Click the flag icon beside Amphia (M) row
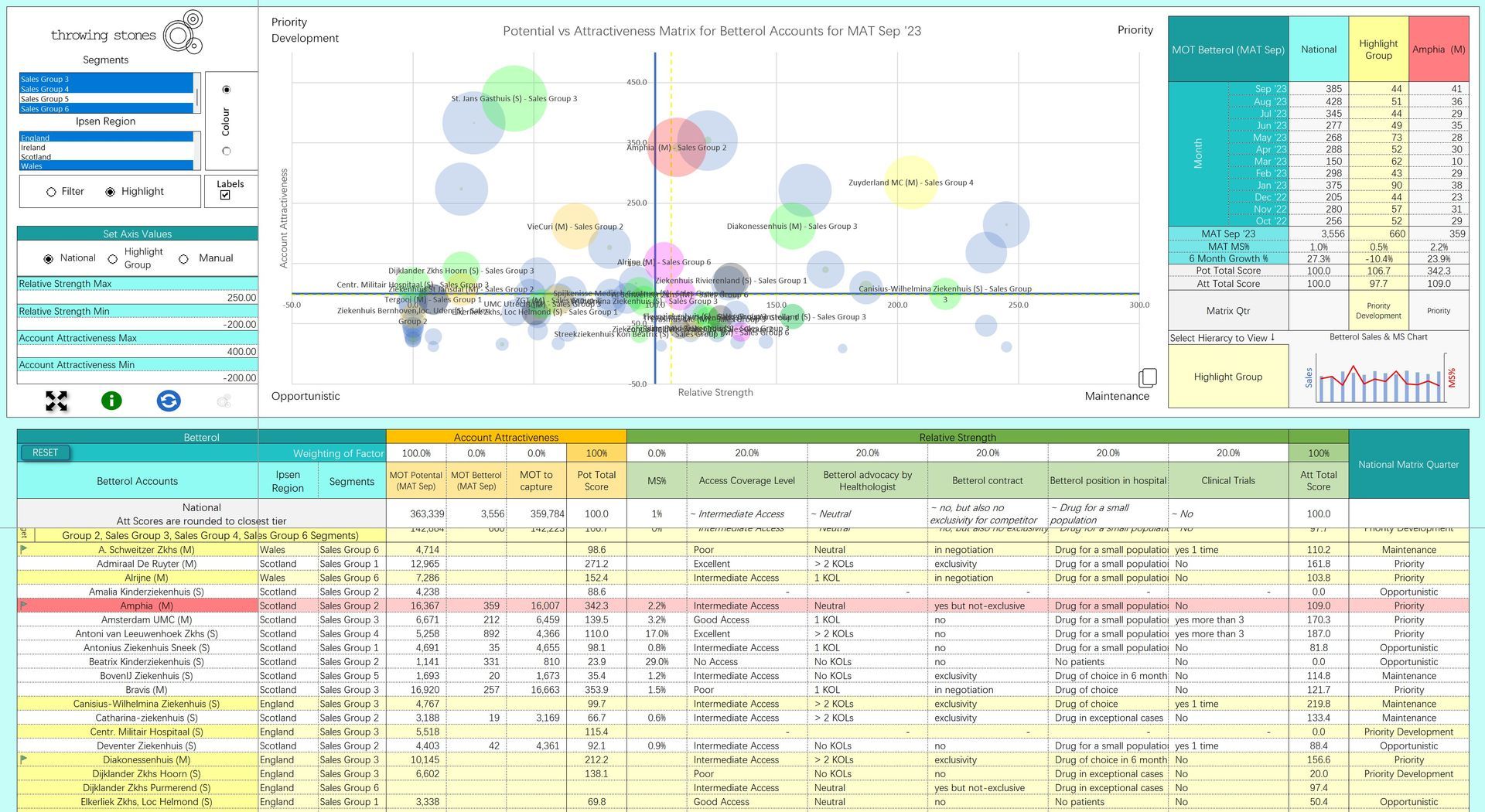1485x812 pixels. tap(23, 605)
